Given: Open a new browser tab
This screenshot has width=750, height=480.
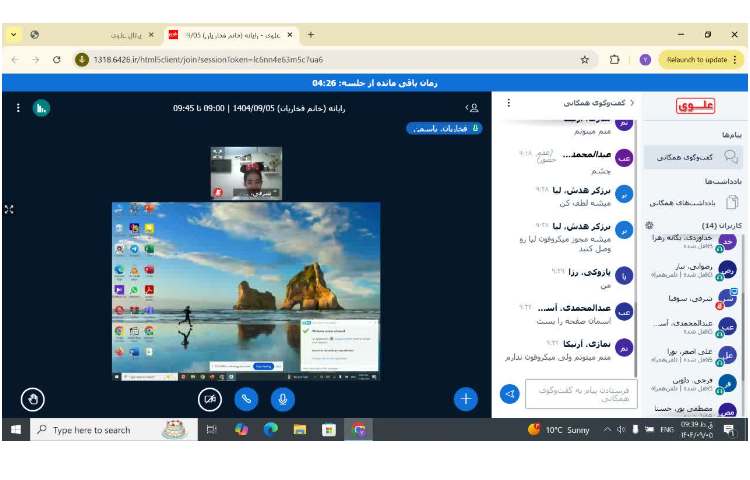Looking at the screenshot, I should click(x=311, y=35).
